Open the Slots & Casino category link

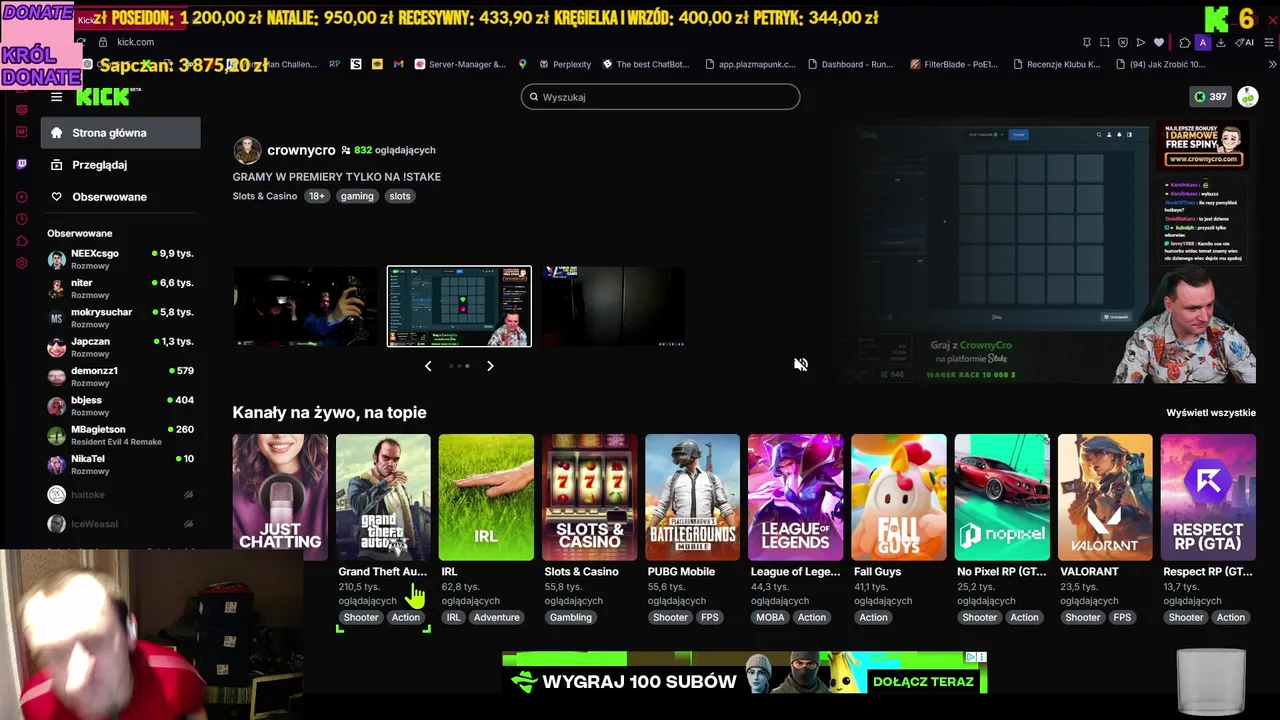[x=265, y=196]
